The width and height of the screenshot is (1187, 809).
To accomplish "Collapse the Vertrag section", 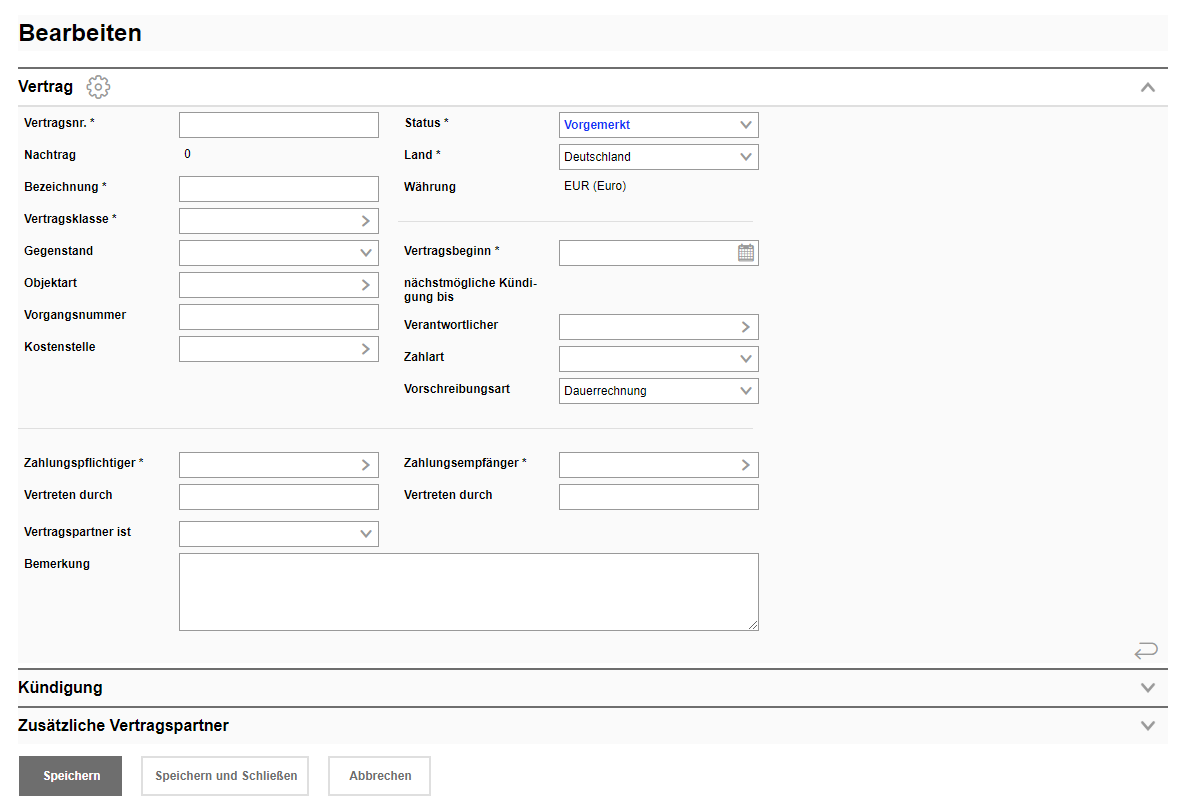I will (x=1148, y=87).
